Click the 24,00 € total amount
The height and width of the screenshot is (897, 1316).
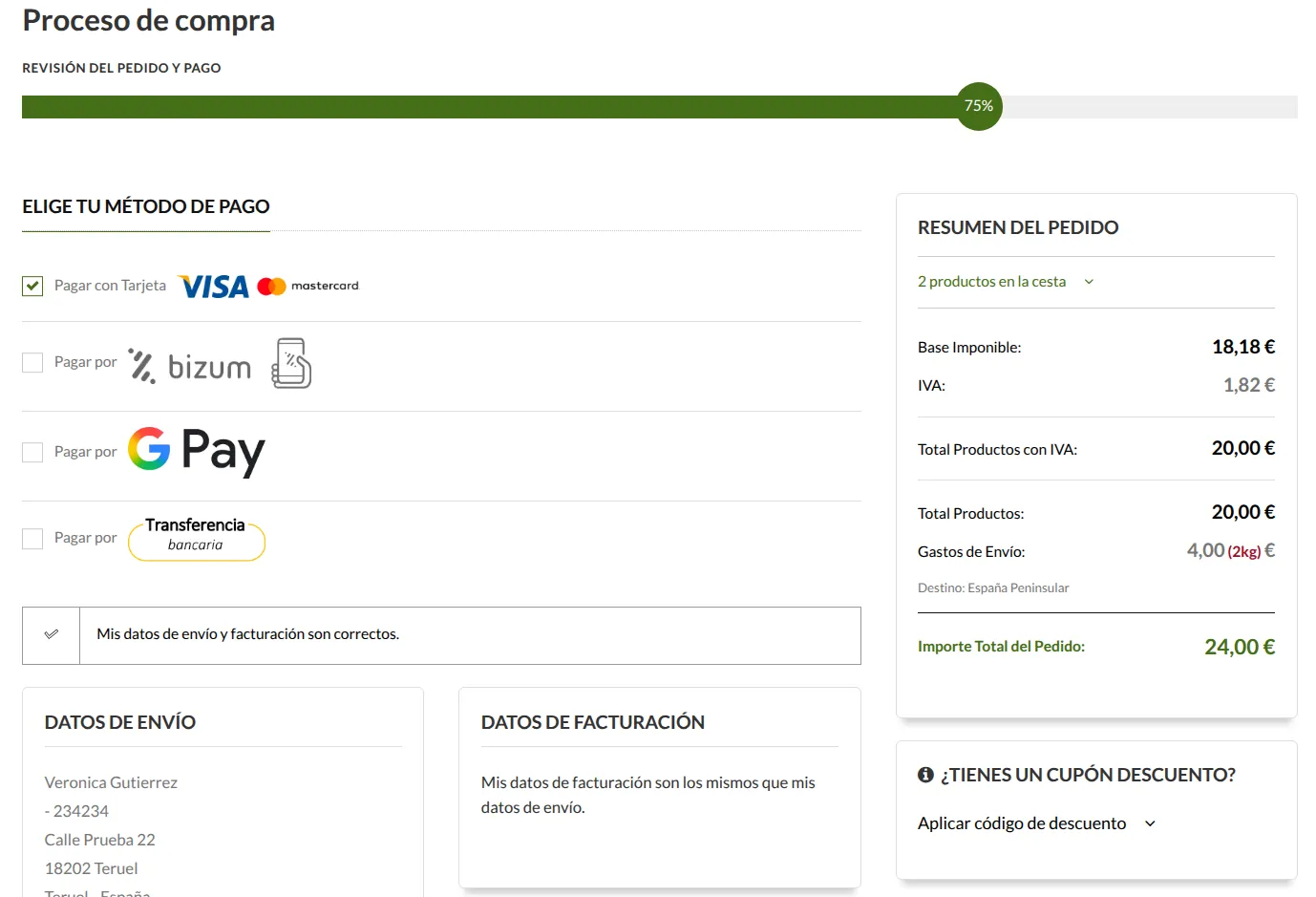tap(1240, 647)
